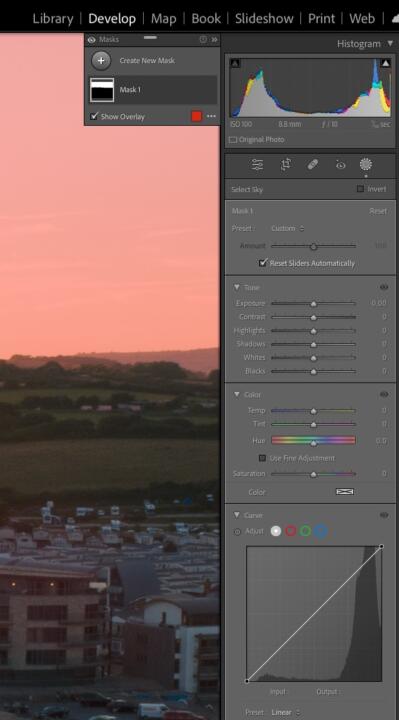
Task: Open the Web module
Action: click(x=362, y=18)
